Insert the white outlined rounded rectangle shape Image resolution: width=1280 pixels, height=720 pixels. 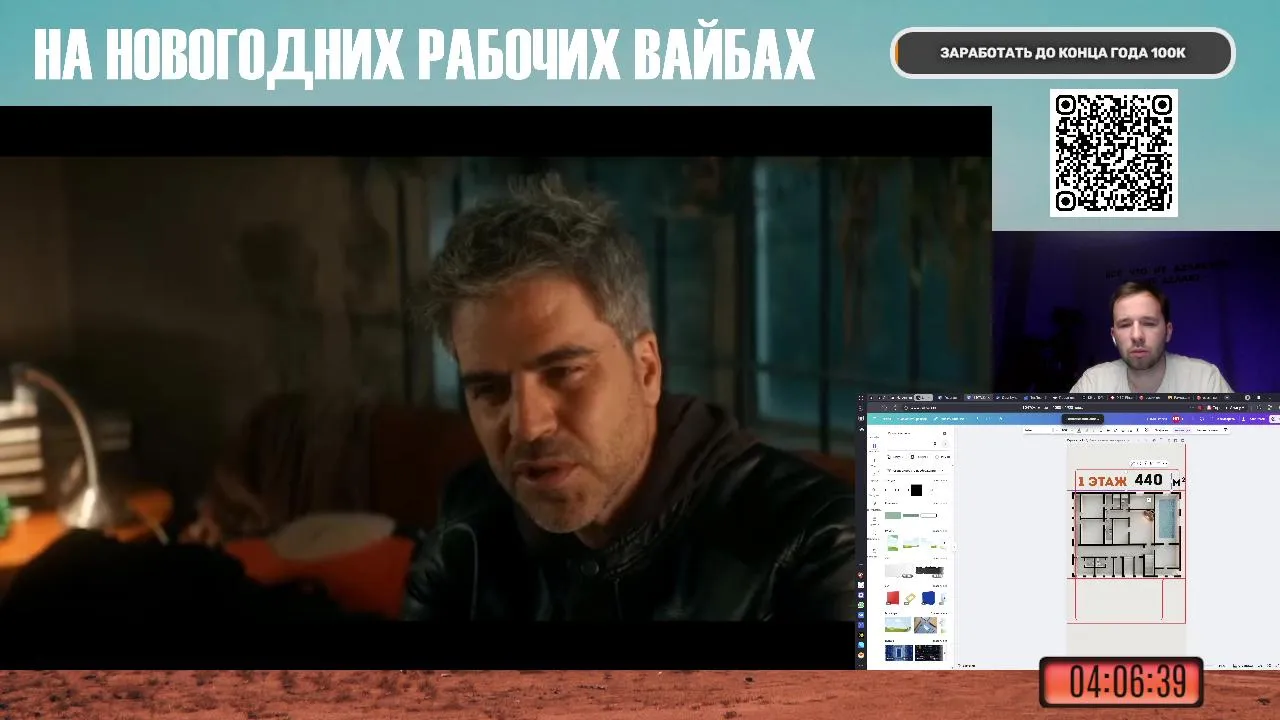tap(929, 515)
